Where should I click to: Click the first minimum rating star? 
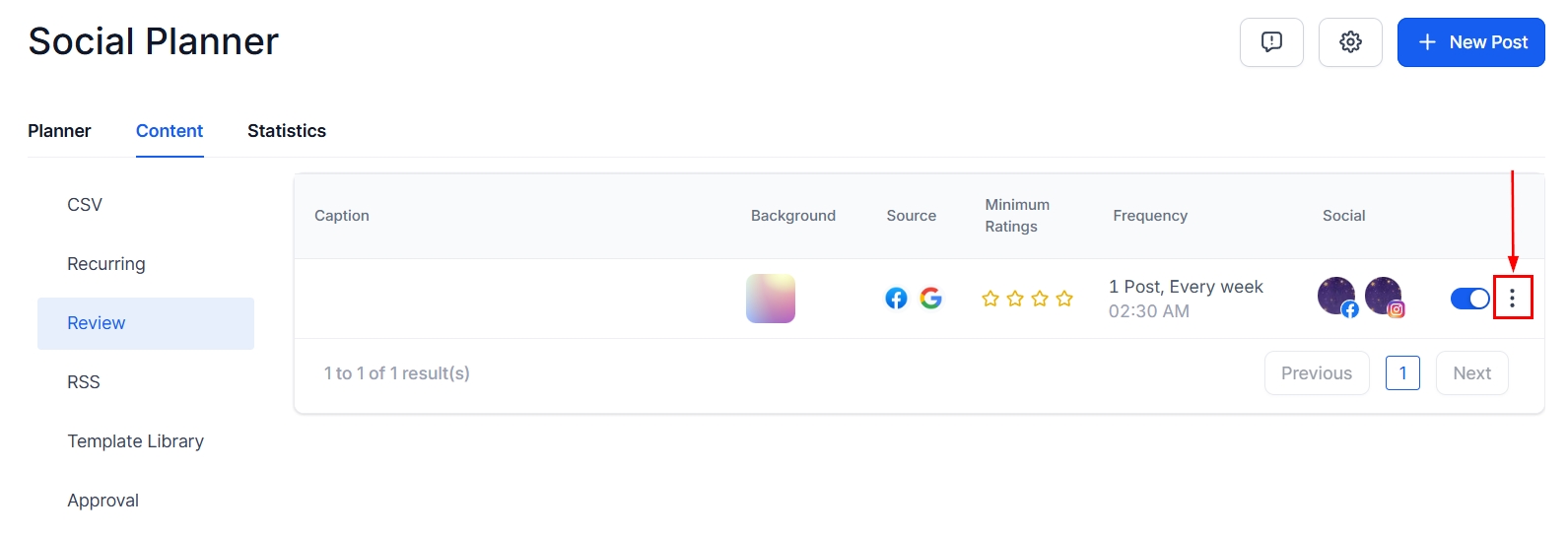[x=990, y=299]
